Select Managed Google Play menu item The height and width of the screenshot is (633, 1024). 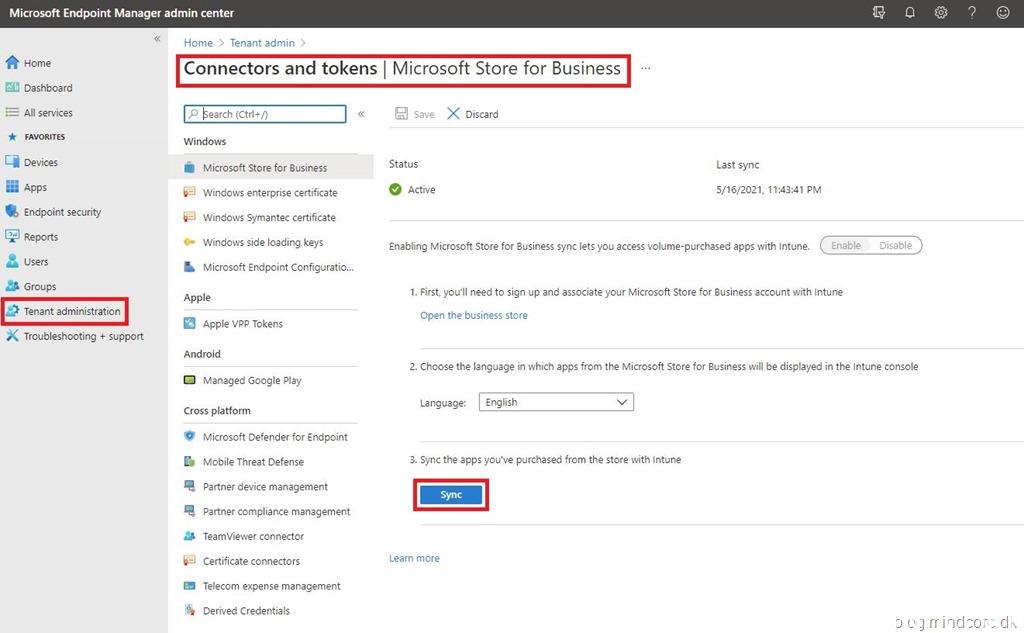click(251, 380)
